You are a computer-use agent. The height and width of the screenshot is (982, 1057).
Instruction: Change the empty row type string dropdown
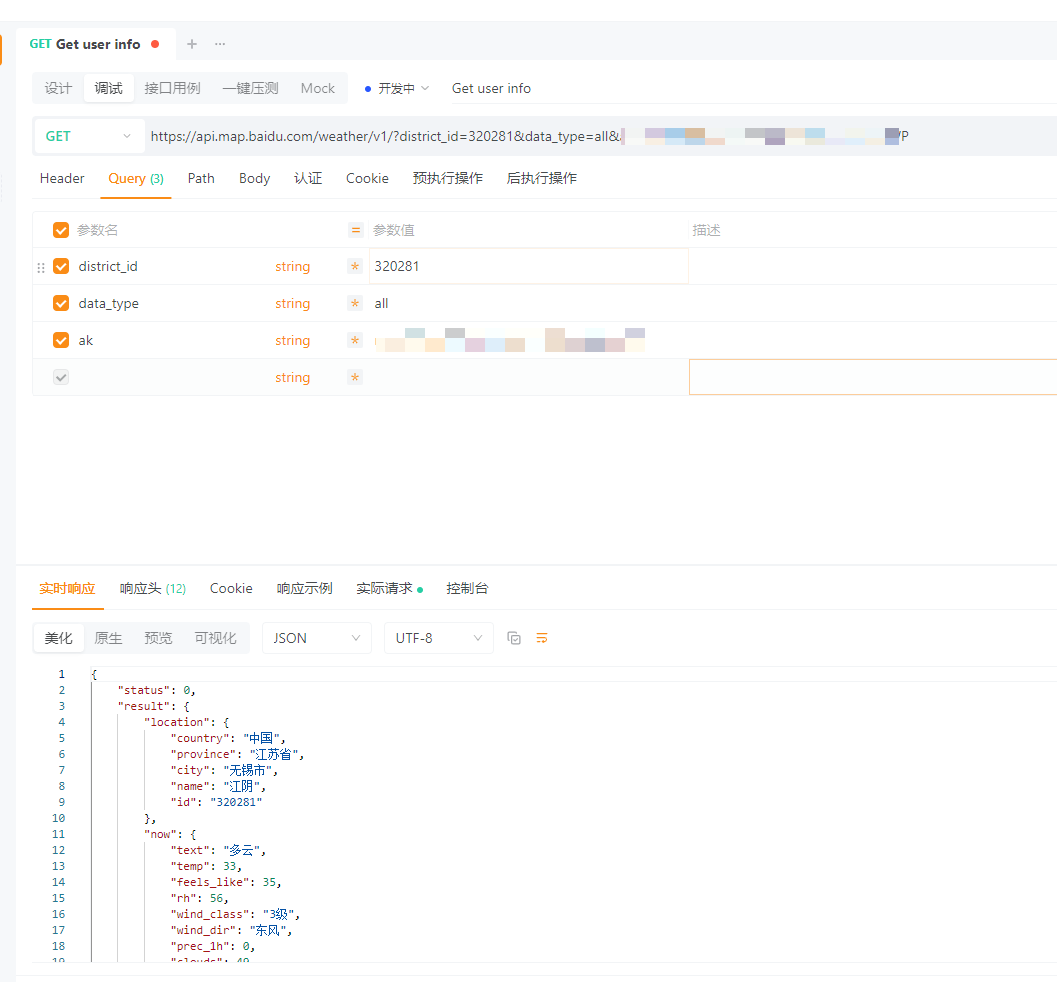point(293,377)
